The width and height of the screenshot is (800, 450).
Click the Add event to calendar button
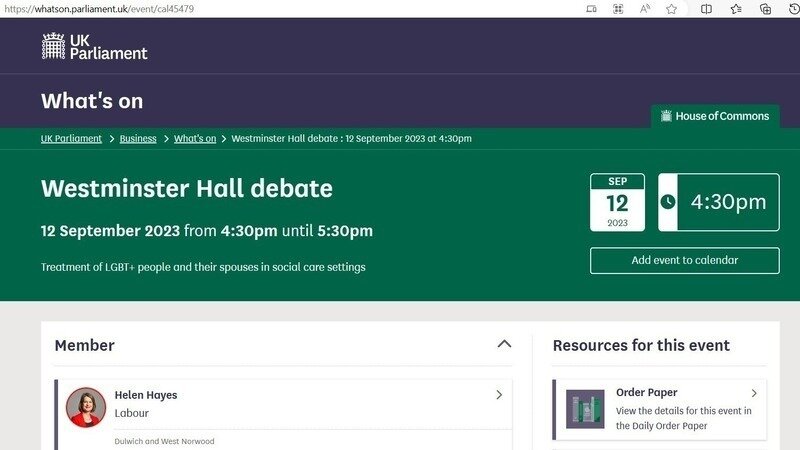(684, 260)
